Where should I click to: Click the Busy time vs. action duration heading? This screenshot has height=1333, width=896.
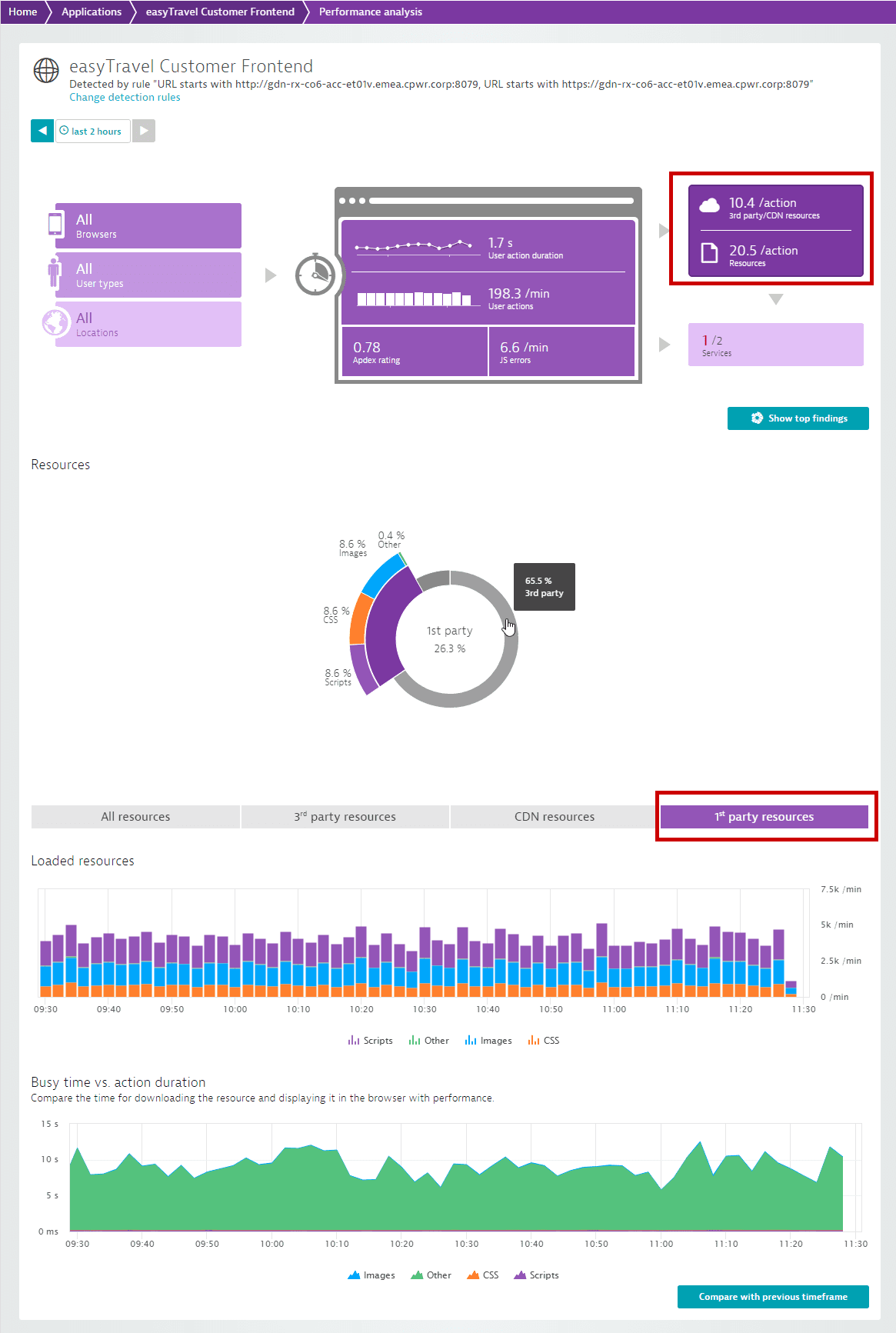click(118, 1082)
